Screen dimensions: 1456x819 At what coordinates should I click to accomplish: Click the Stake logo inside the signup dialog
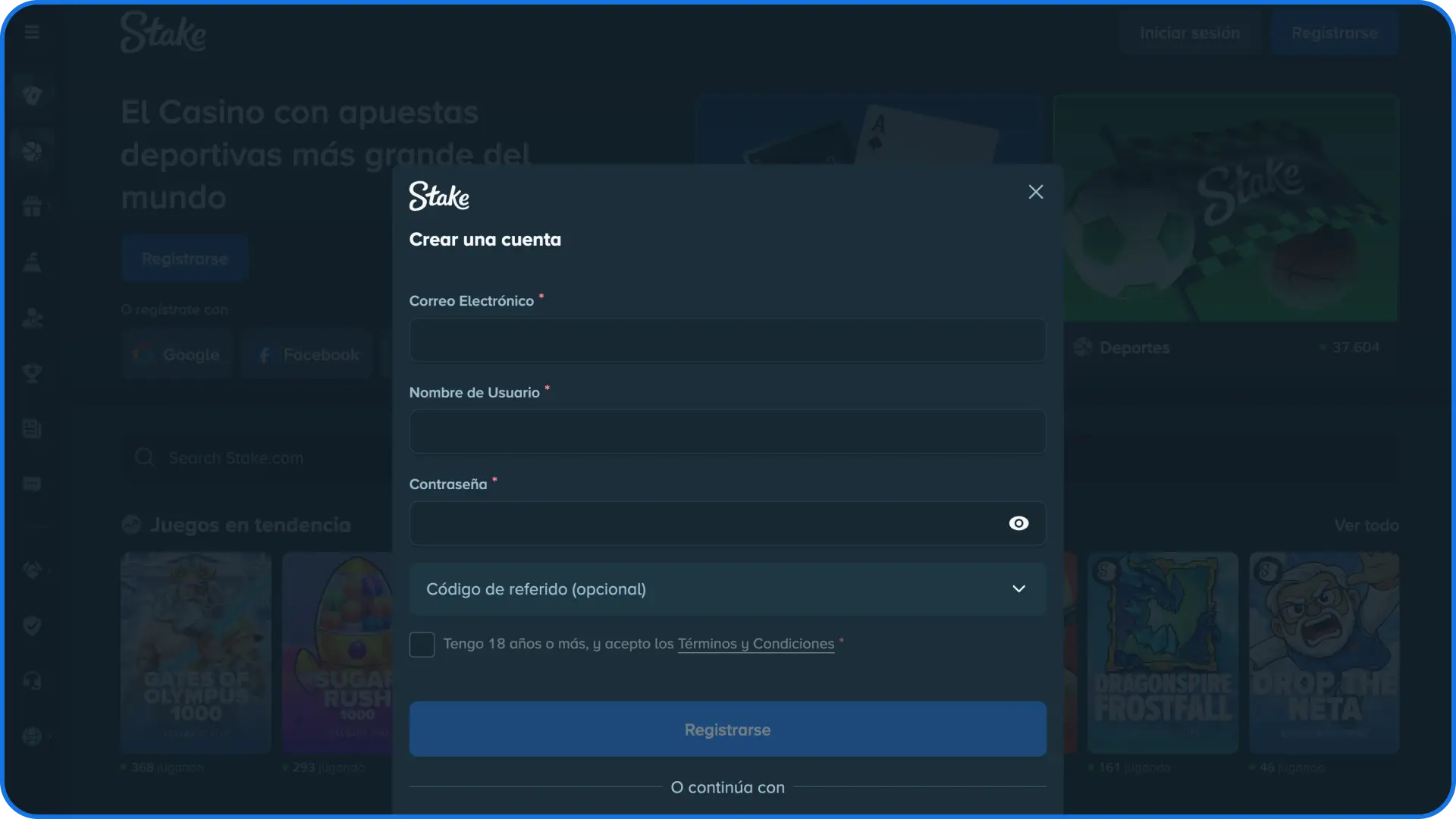pos(439,196)
